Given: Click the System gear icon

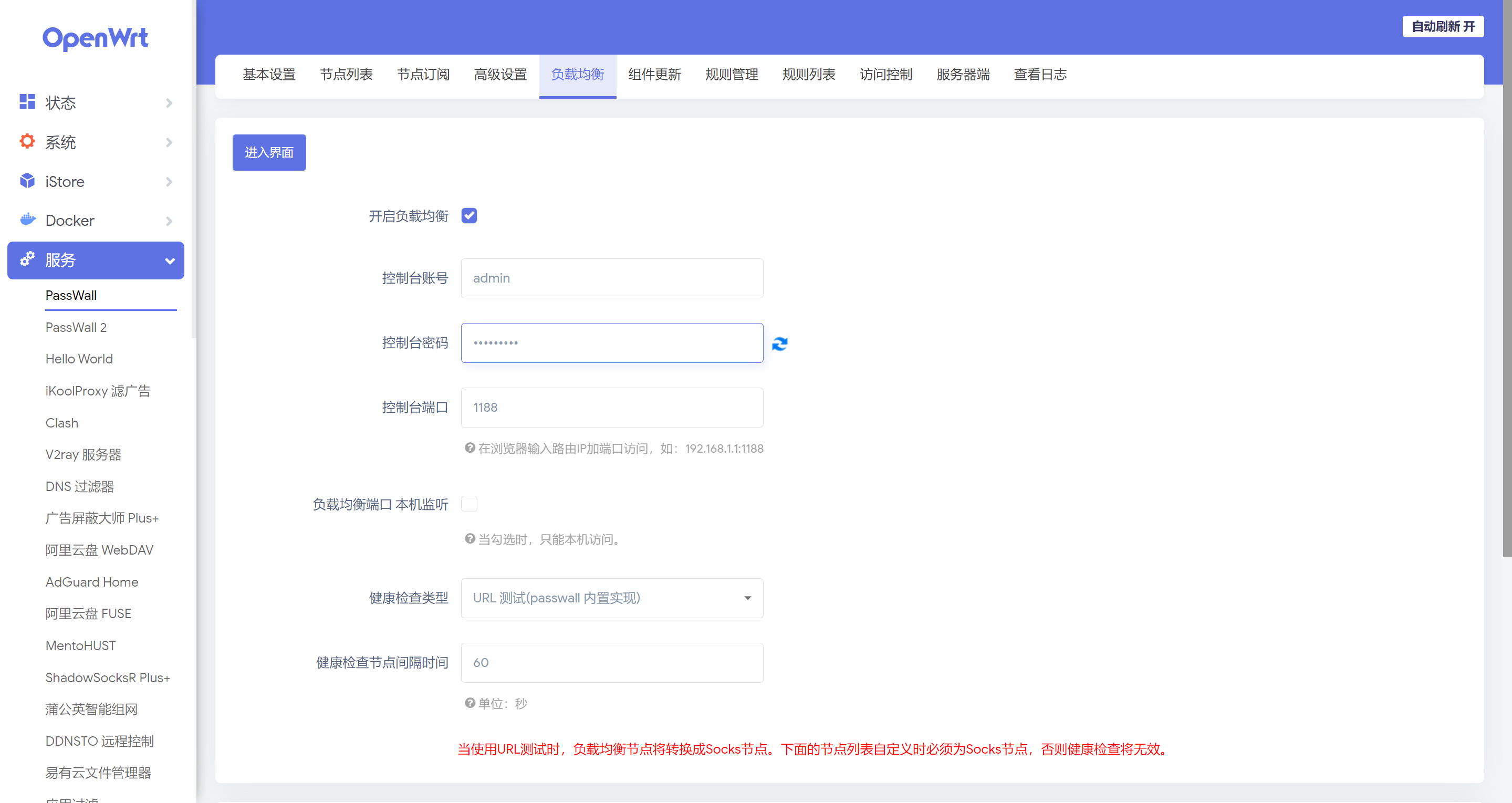Looking at the screenshot, I should tap(27, 141).
